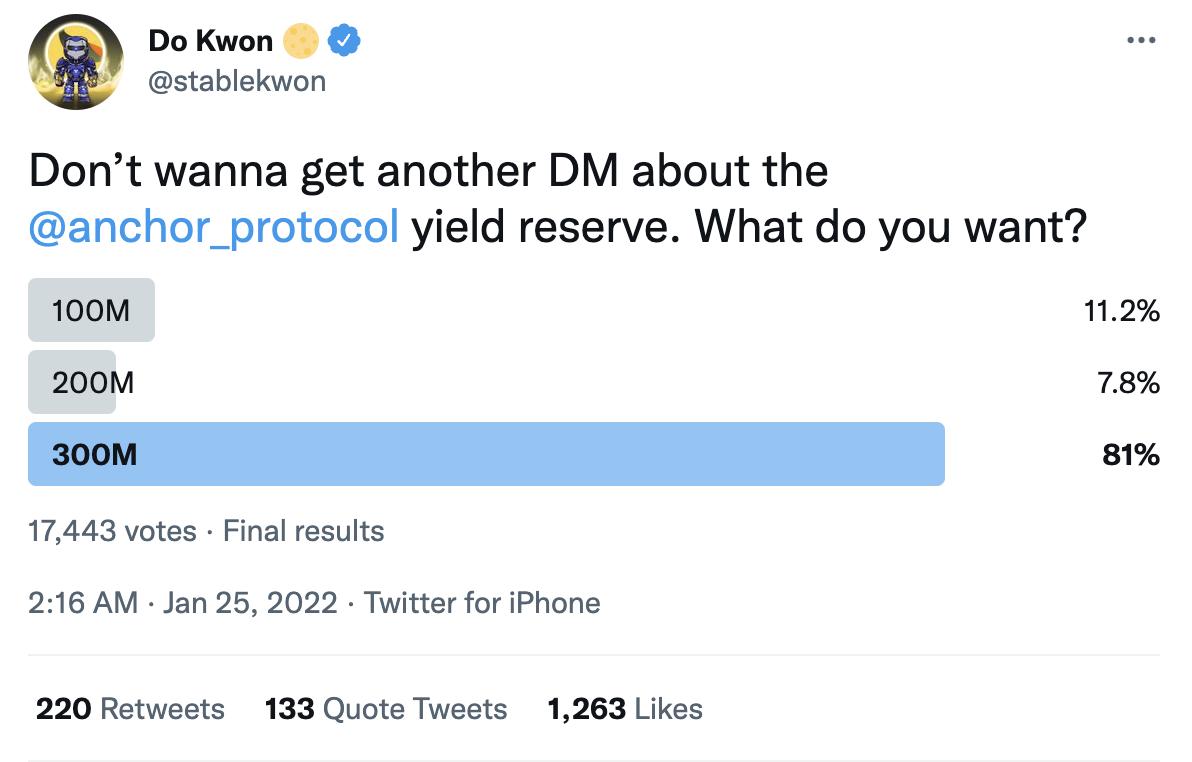This screenshot has height=762, width=1192.
Task: Click the Final results label
Action: pos(303,530)
